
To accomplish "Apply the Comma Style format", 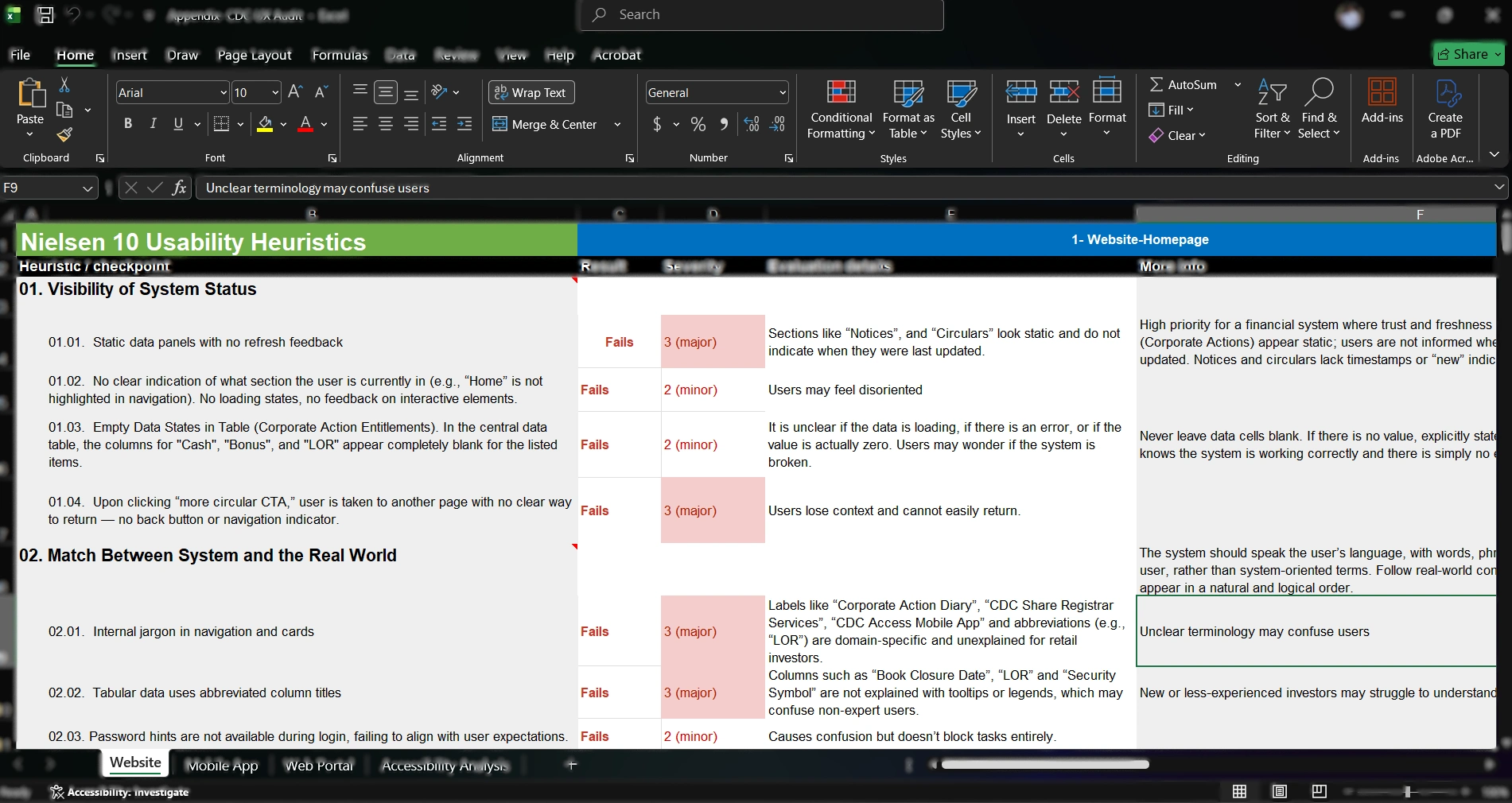I will point(724,123).
